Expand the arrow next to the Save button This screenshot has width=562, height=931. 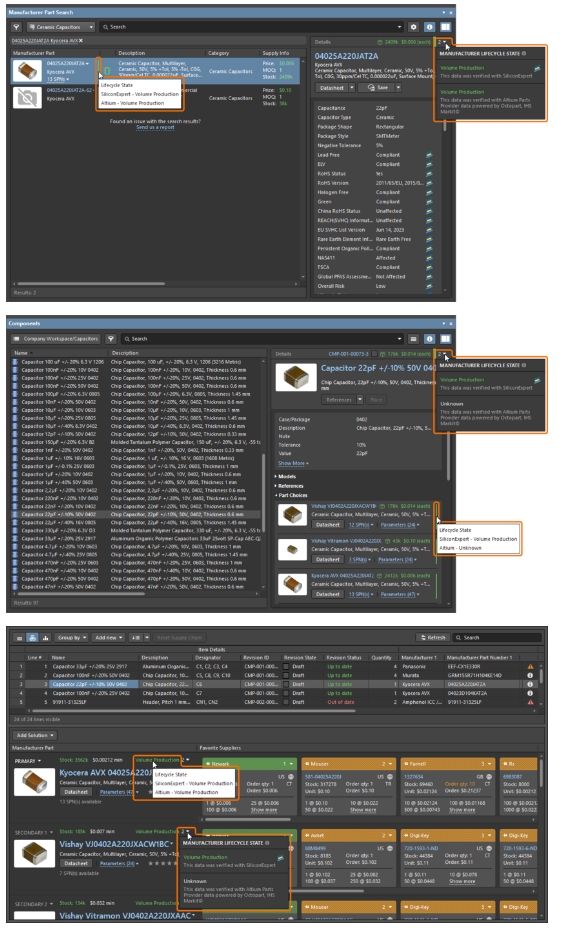pos(398,87)
